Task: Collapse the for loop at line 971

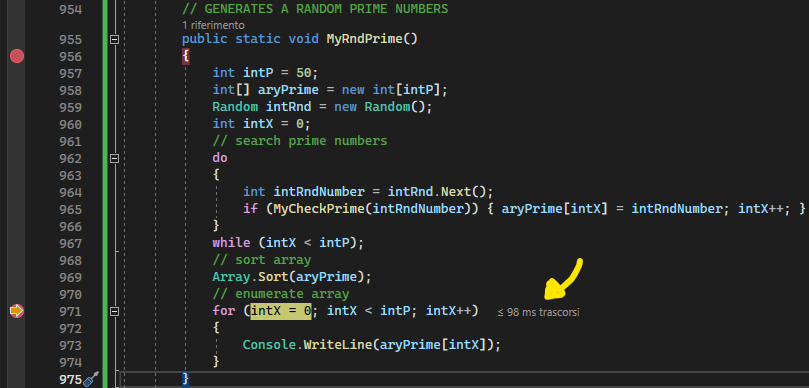Action: [x=115, y=311]
